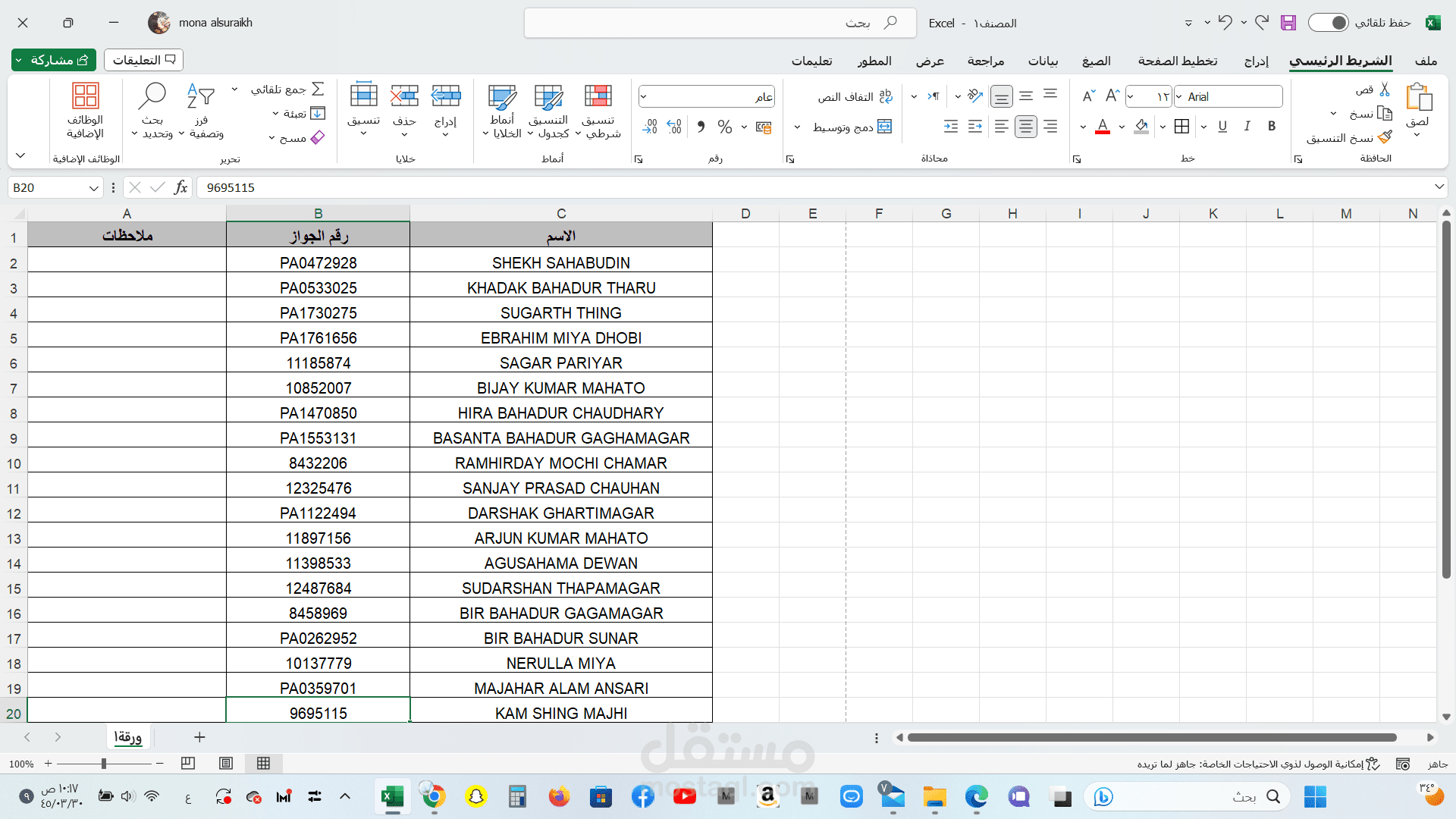Apply percent style with the % icon
1456x819 pixels.
725,127
